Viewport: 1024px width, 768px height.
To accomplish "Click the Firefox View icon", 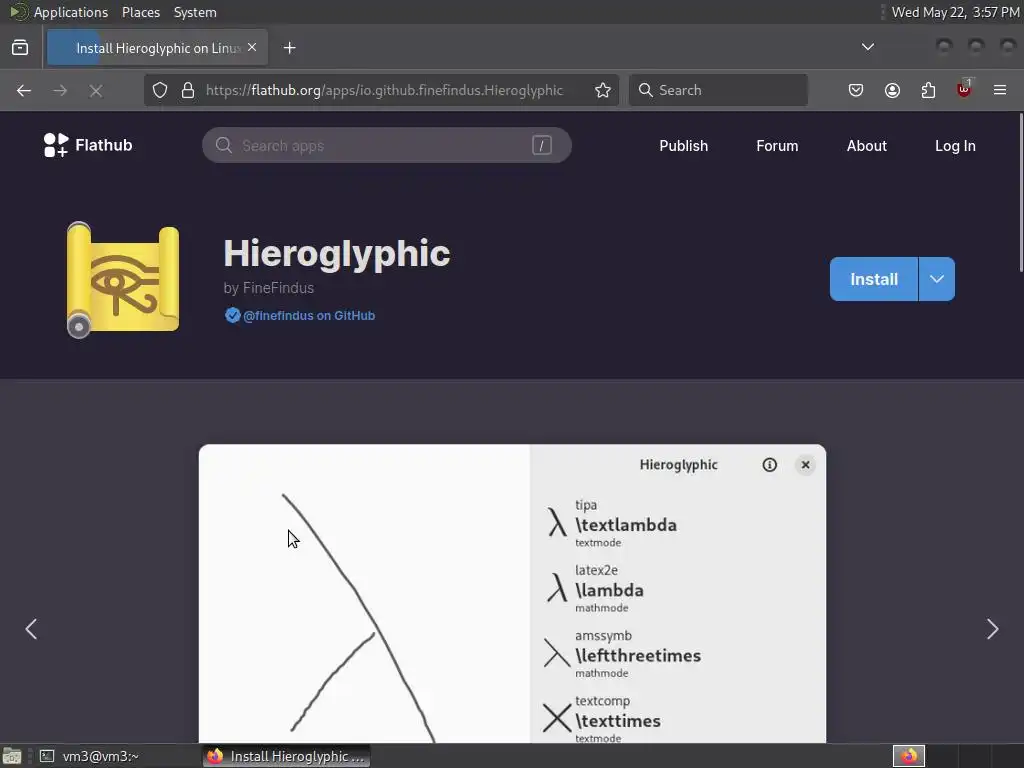I will pos(20,48).
